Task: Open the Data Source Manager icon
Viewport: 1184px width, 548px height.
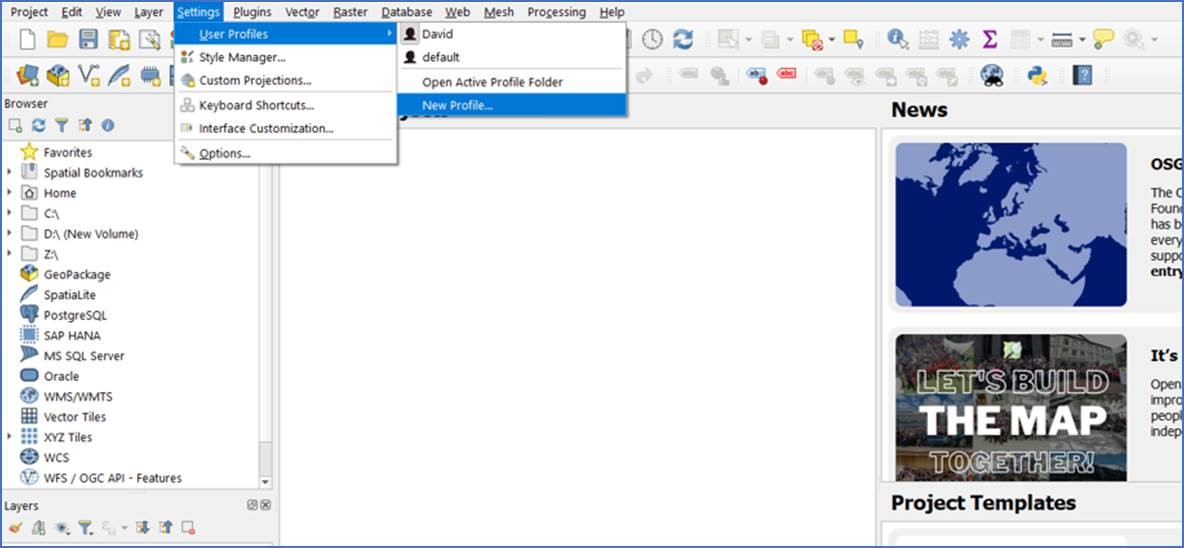Action: (28, 75)
